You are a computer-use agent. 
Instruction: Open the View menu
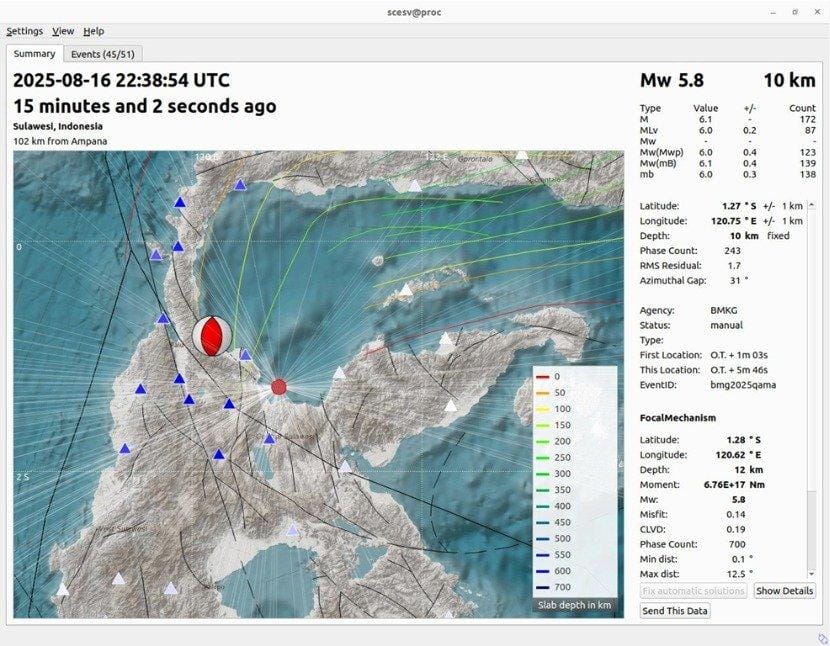pyautogui.click(x=63, y=31)
